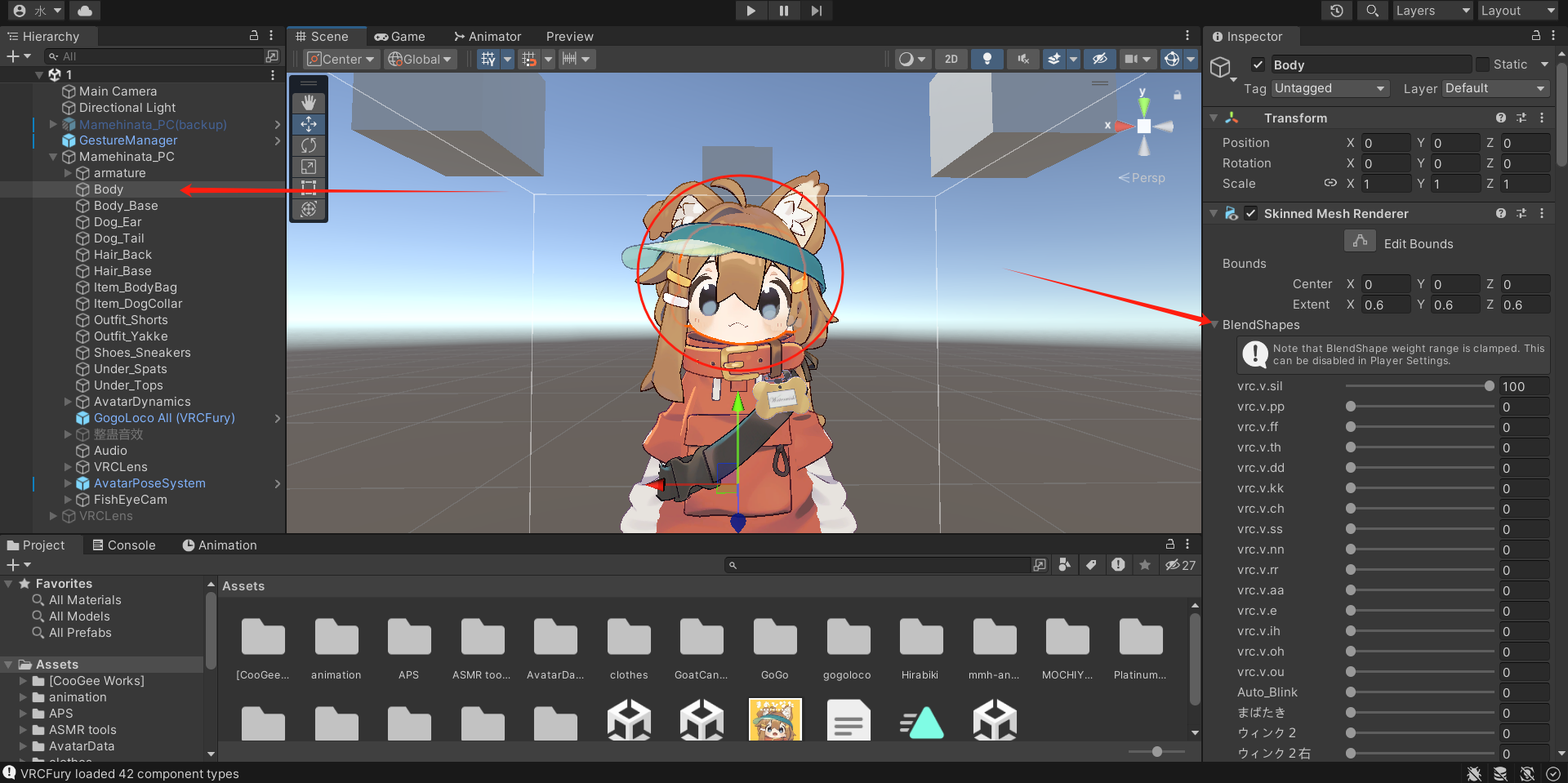Viewport: 1568px width, 783px height.
Task: Click Search by Label icon in Project
Action: (x=1091, y=565)
